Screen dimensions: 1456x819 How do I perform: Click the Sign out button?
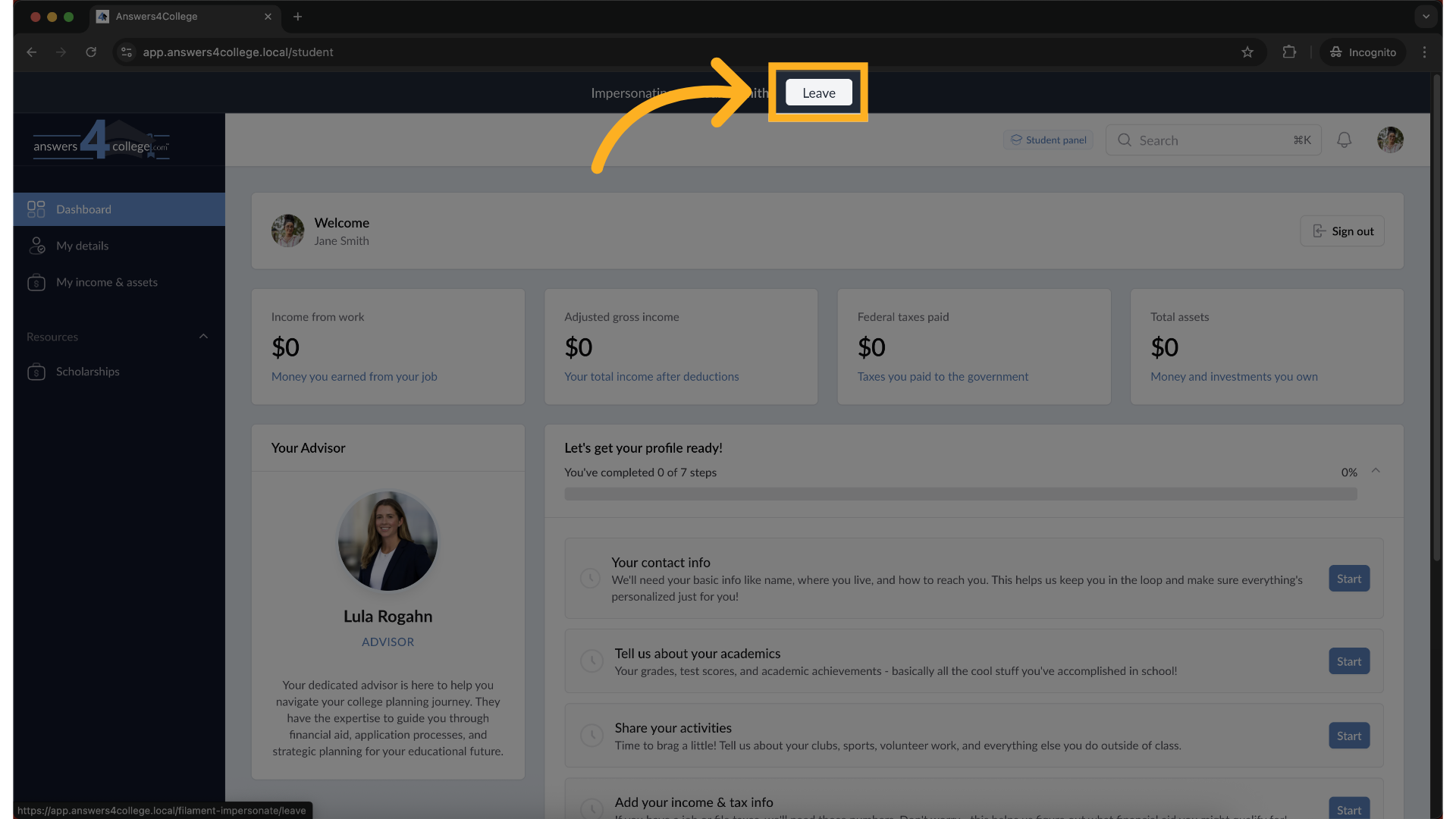(1342, 231)
